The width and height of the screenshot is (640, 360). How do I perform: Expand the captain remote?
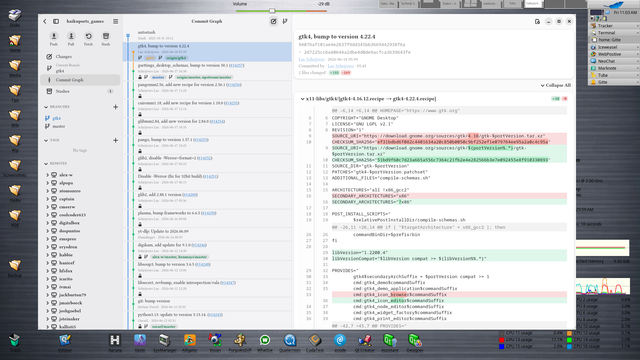point(47,199)
